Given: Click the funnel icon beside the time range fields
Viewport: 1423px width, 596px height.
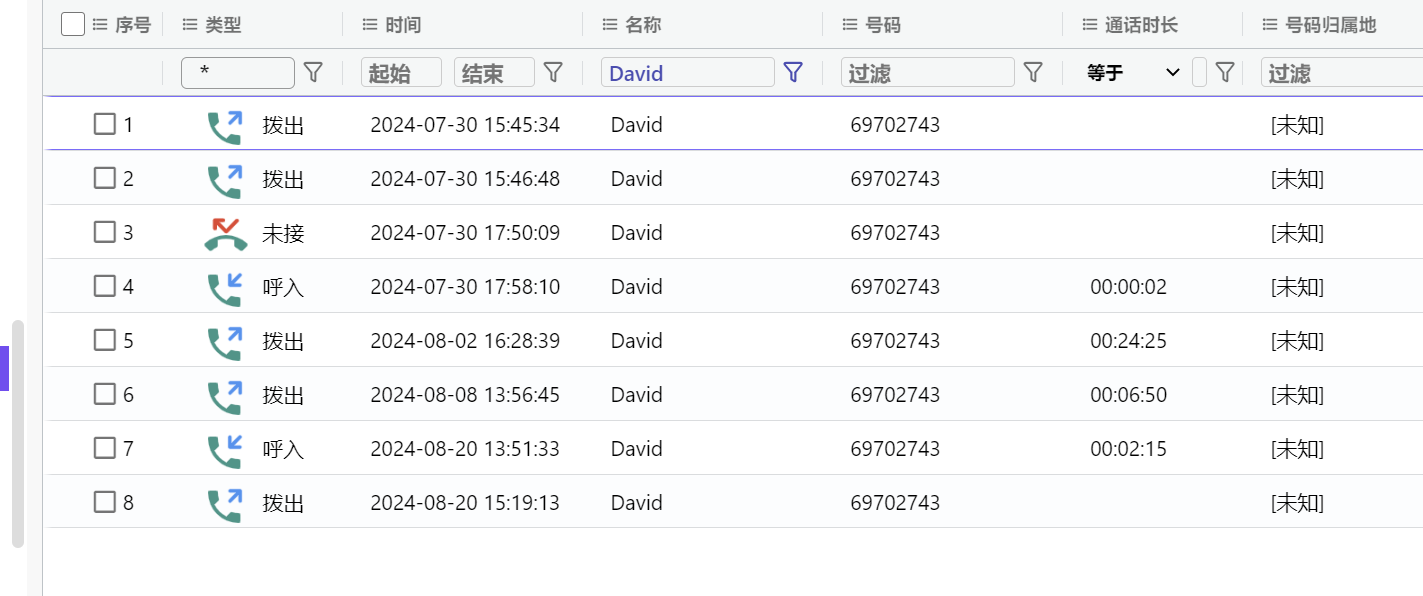Looking at the screenshot, I should pyautogui.click(x=553, y=72).
